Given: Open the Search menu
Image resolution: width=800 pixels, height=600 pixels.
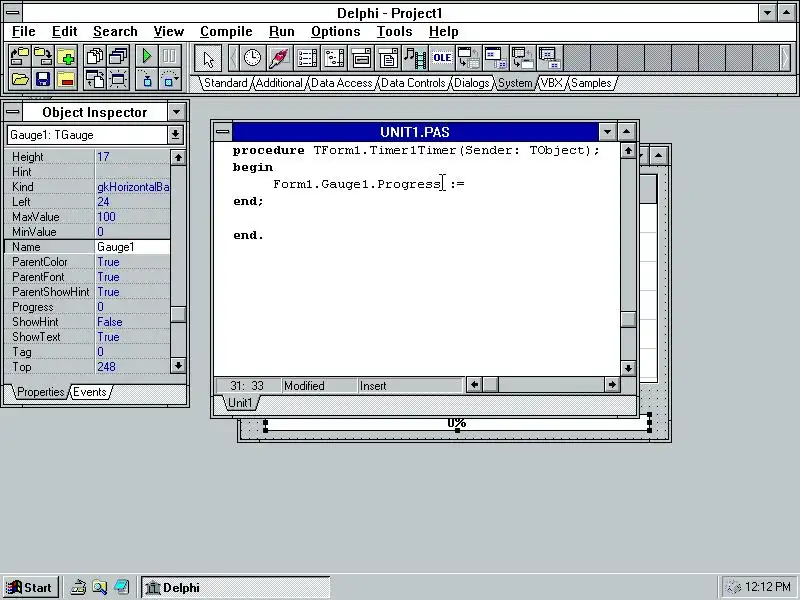Looking at the screenshot, I should pyautogui.click(x=115, y=32).
